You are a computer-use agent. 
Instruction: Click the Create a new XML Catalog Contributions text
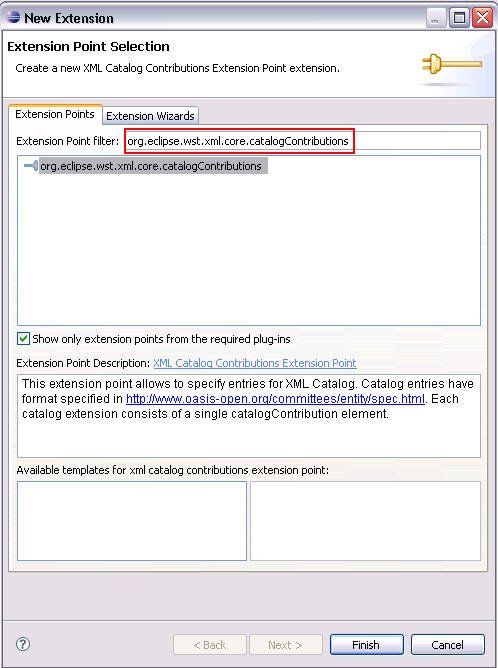pyautogui.click(x=177, y=68)
